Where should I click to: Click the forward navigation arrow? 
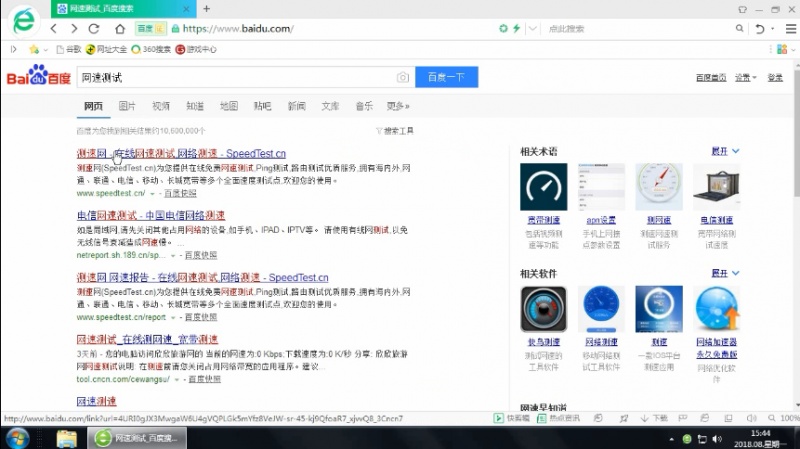pos(74,29)
